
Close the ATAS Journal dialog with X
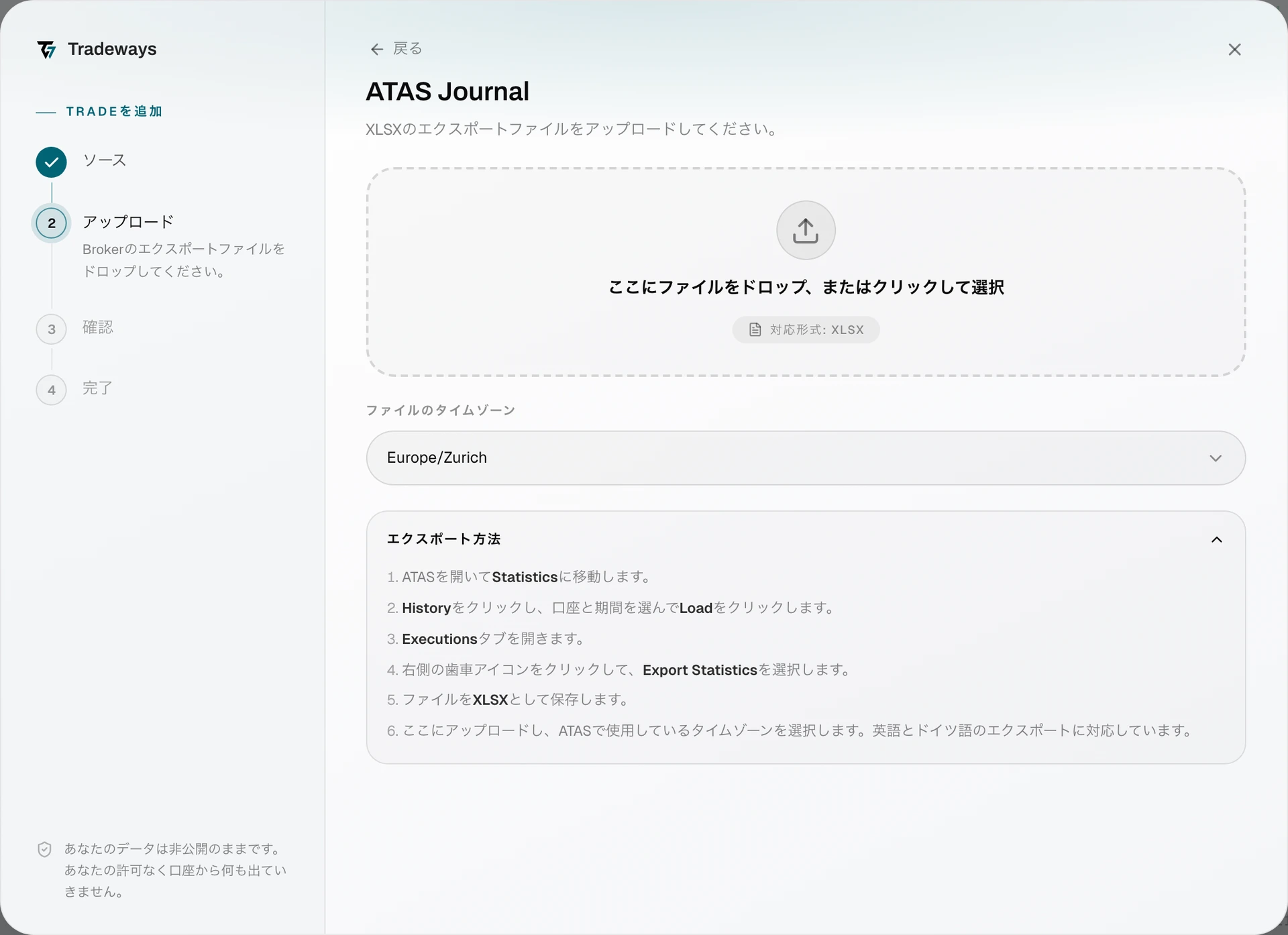tap(1234, 50)
